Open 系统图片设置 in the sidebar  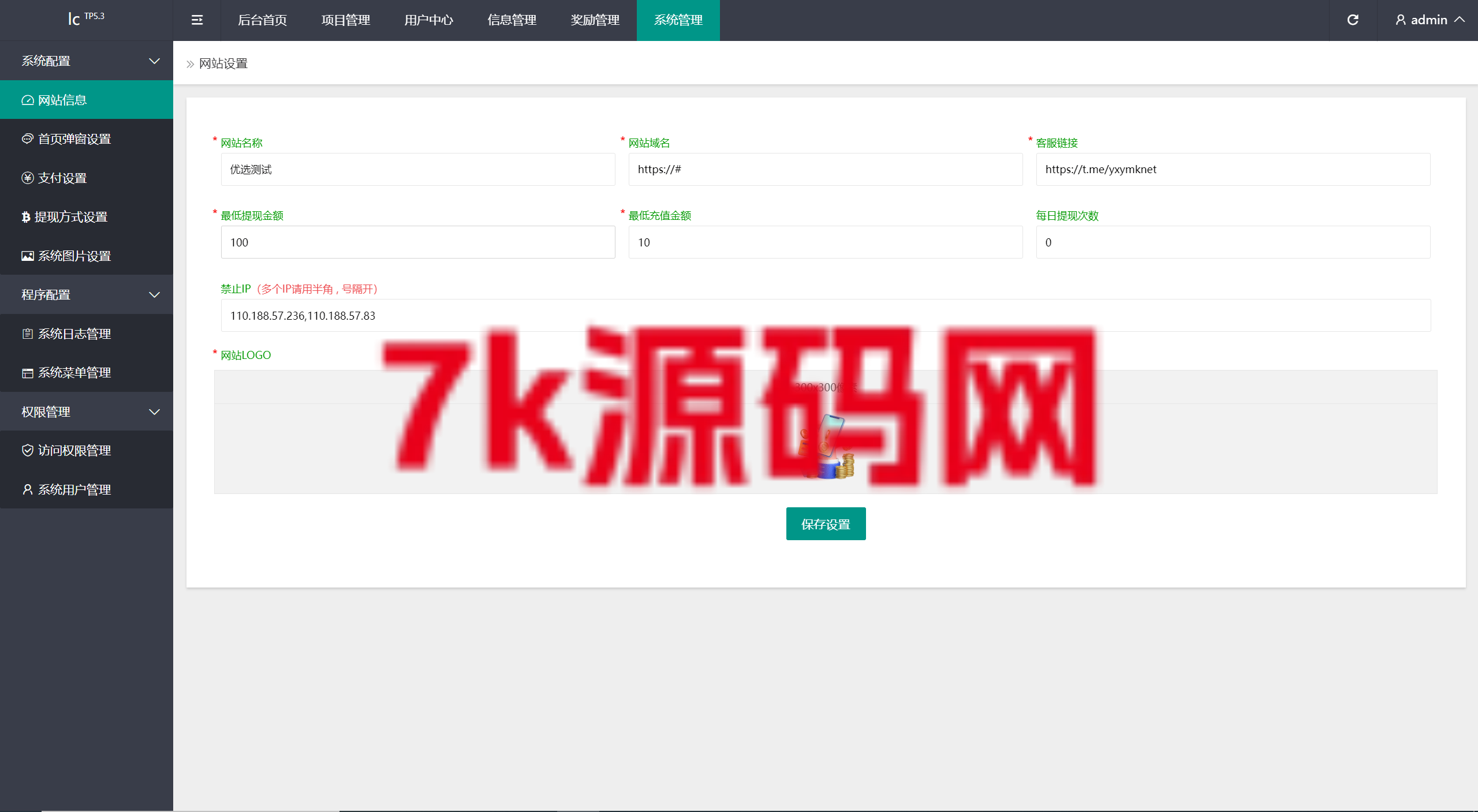pos(87,256)
